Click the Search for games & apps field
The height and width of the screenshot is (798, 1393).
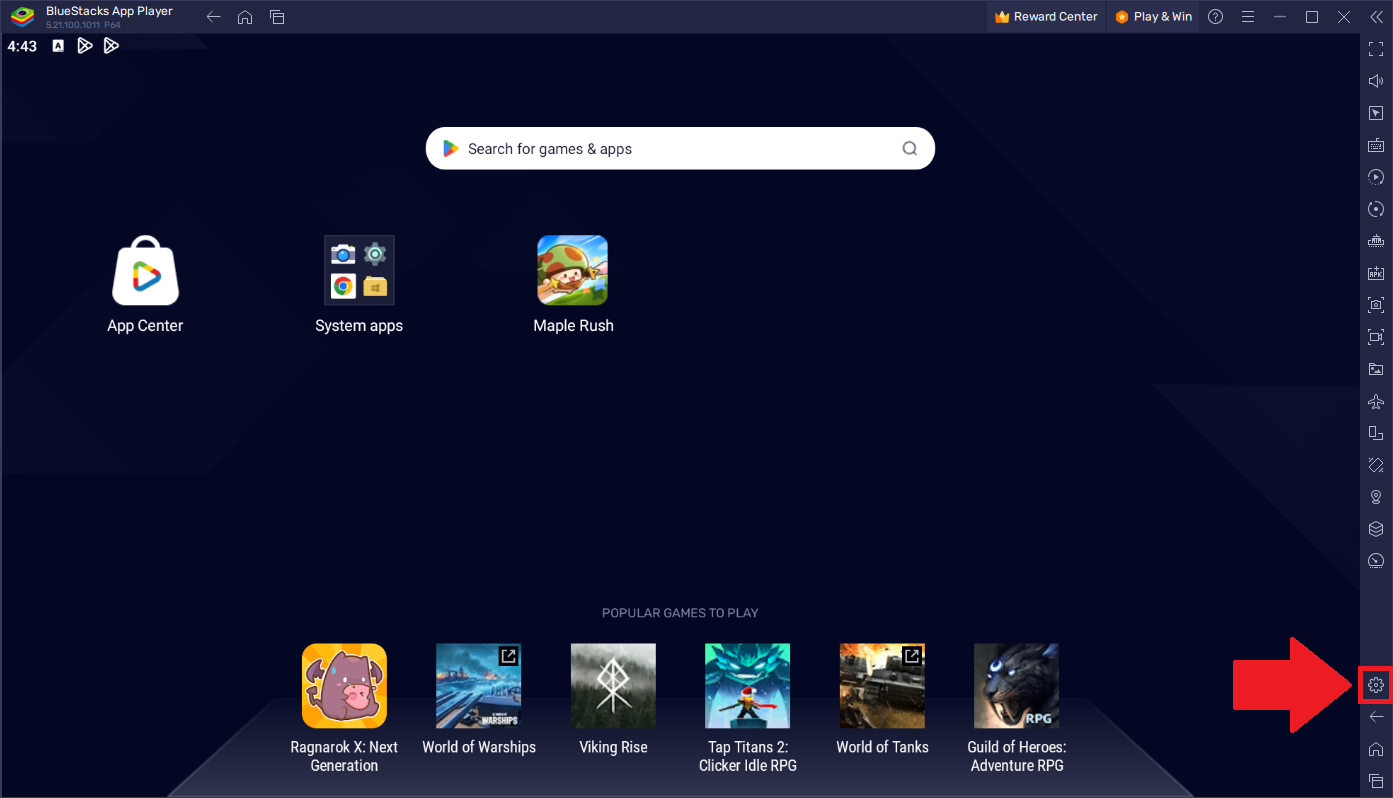(680, 148)
